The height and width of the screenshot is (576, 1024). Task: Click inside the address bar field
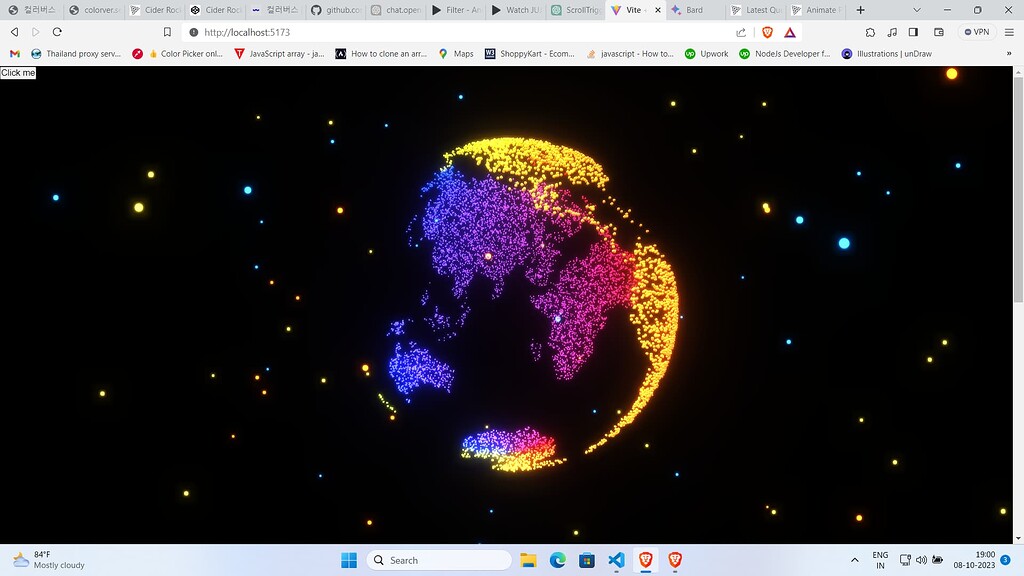click(x=400, y=31)
